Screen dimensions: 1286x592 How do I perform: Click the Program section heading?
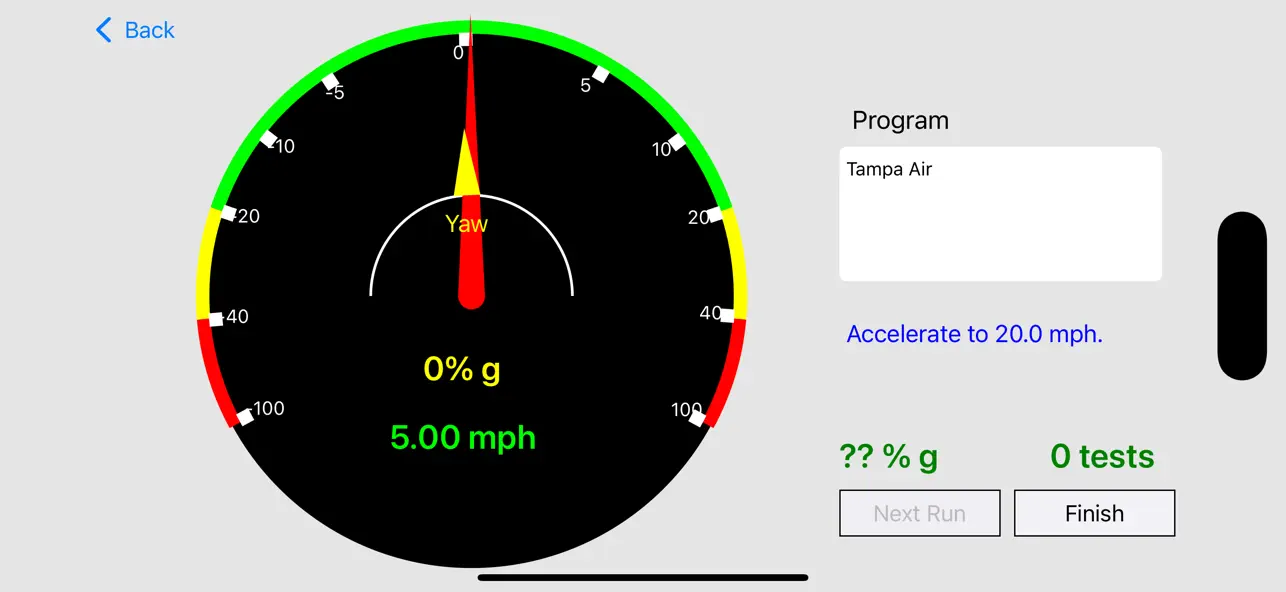click(900, 120)
